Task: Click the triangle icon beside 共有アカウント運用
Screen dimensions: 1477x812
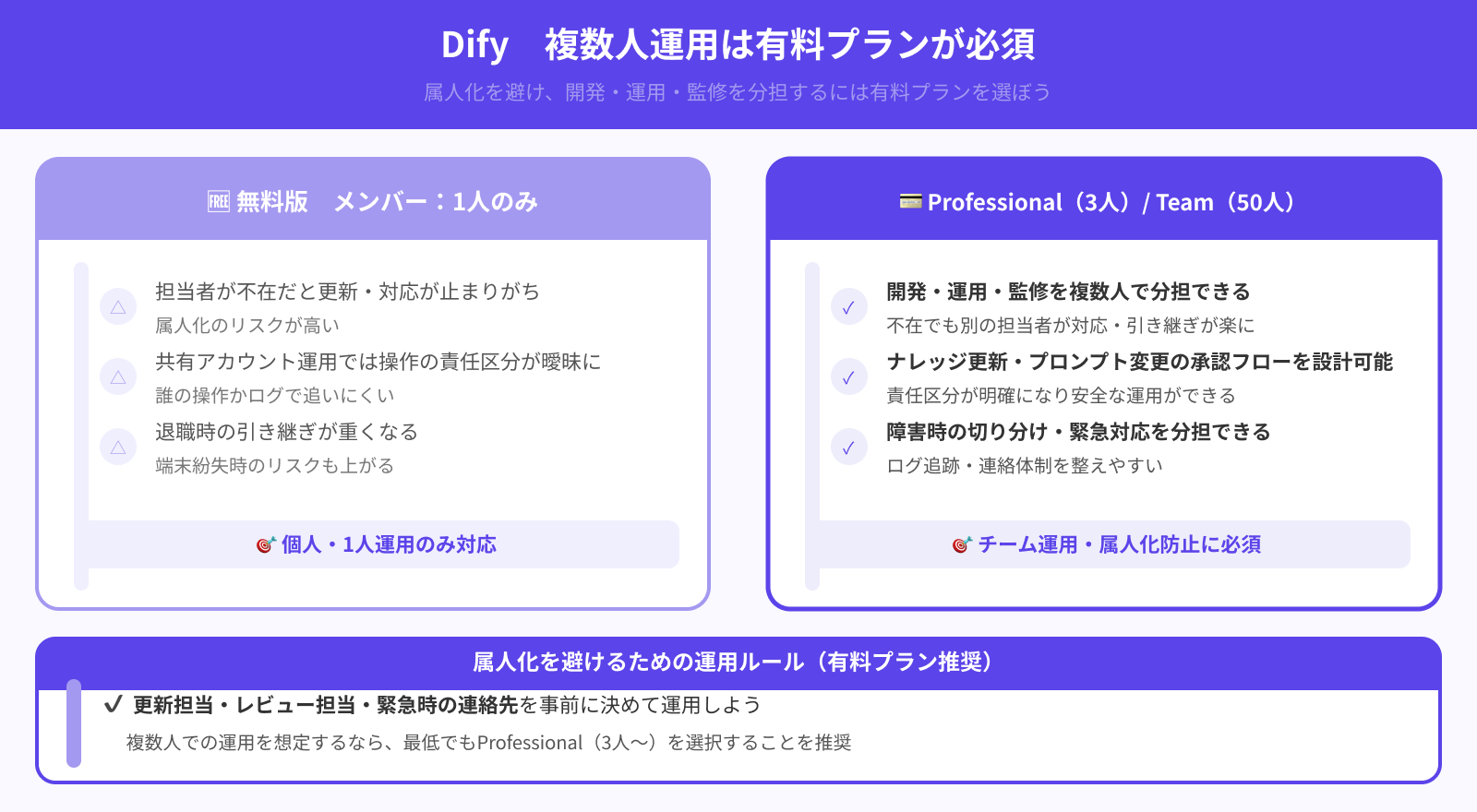Action: 118,377
